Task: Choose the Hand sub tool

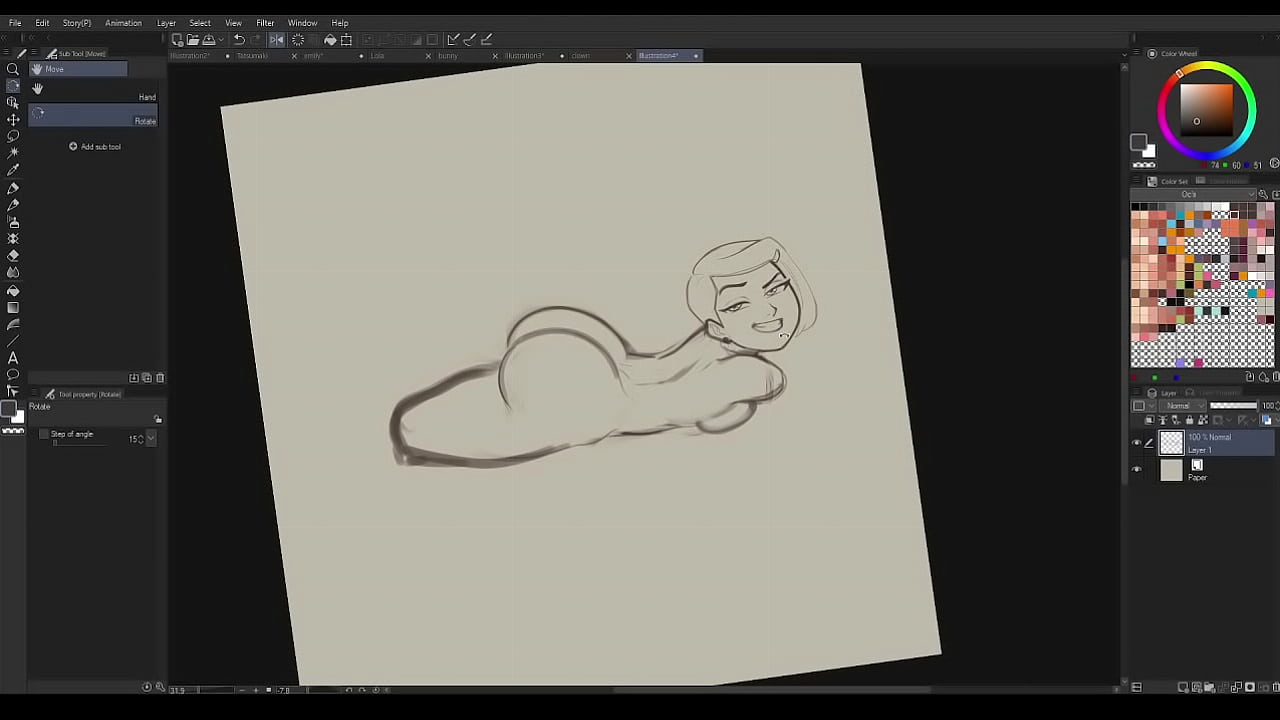Action: click(x=147, y=97)
